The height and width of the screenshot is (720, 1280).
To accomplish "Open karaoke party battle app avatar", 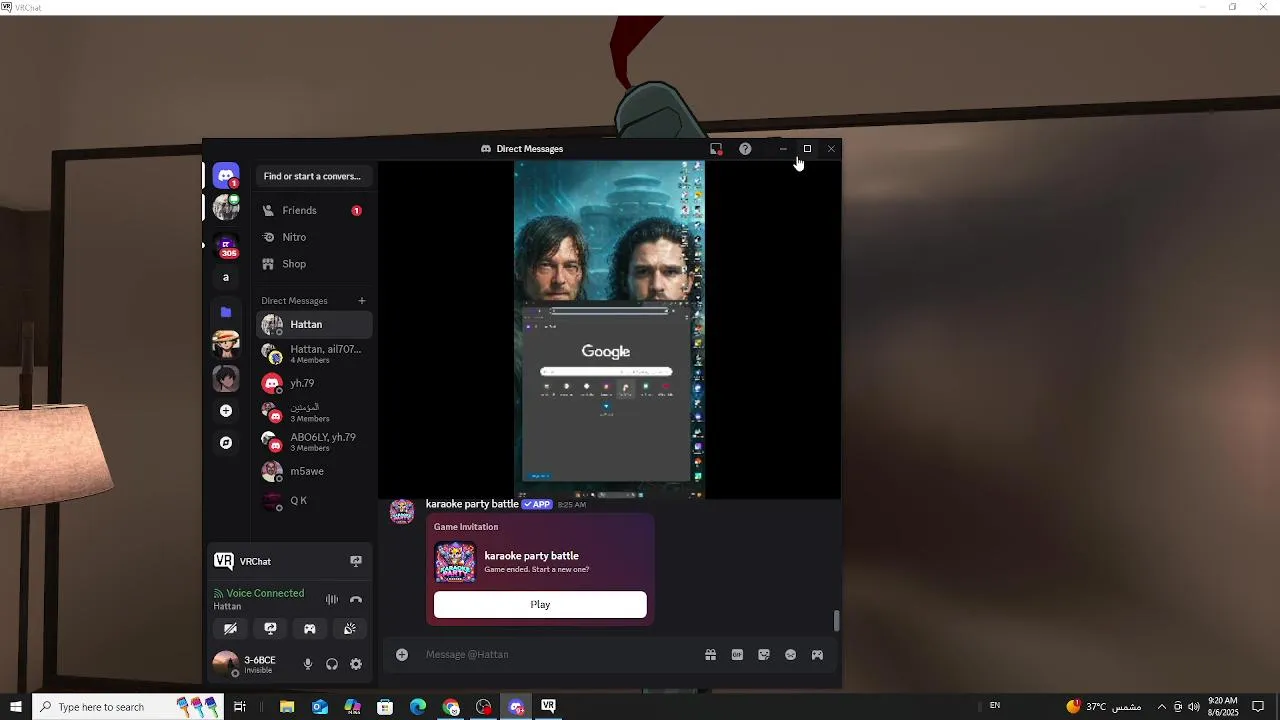I will pyautogui.click(x=402, y=511).
